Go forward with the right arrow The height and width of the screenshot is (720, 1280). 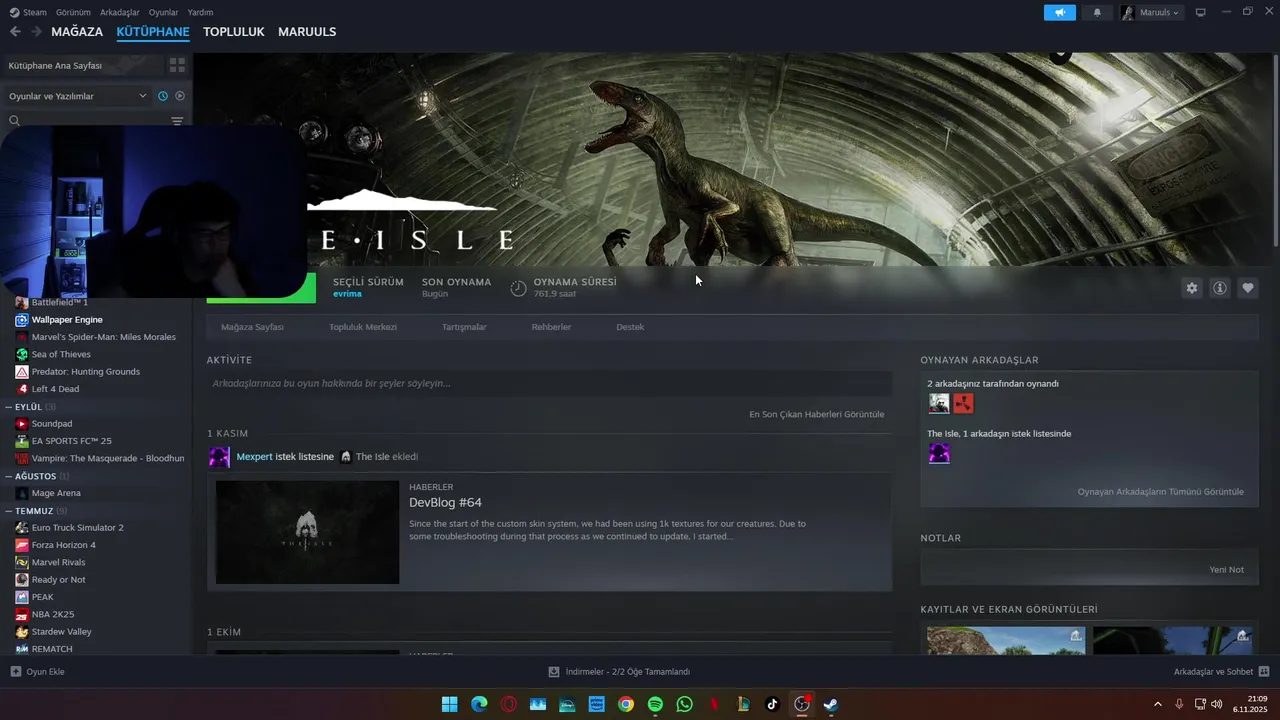(x=37, y=32)
